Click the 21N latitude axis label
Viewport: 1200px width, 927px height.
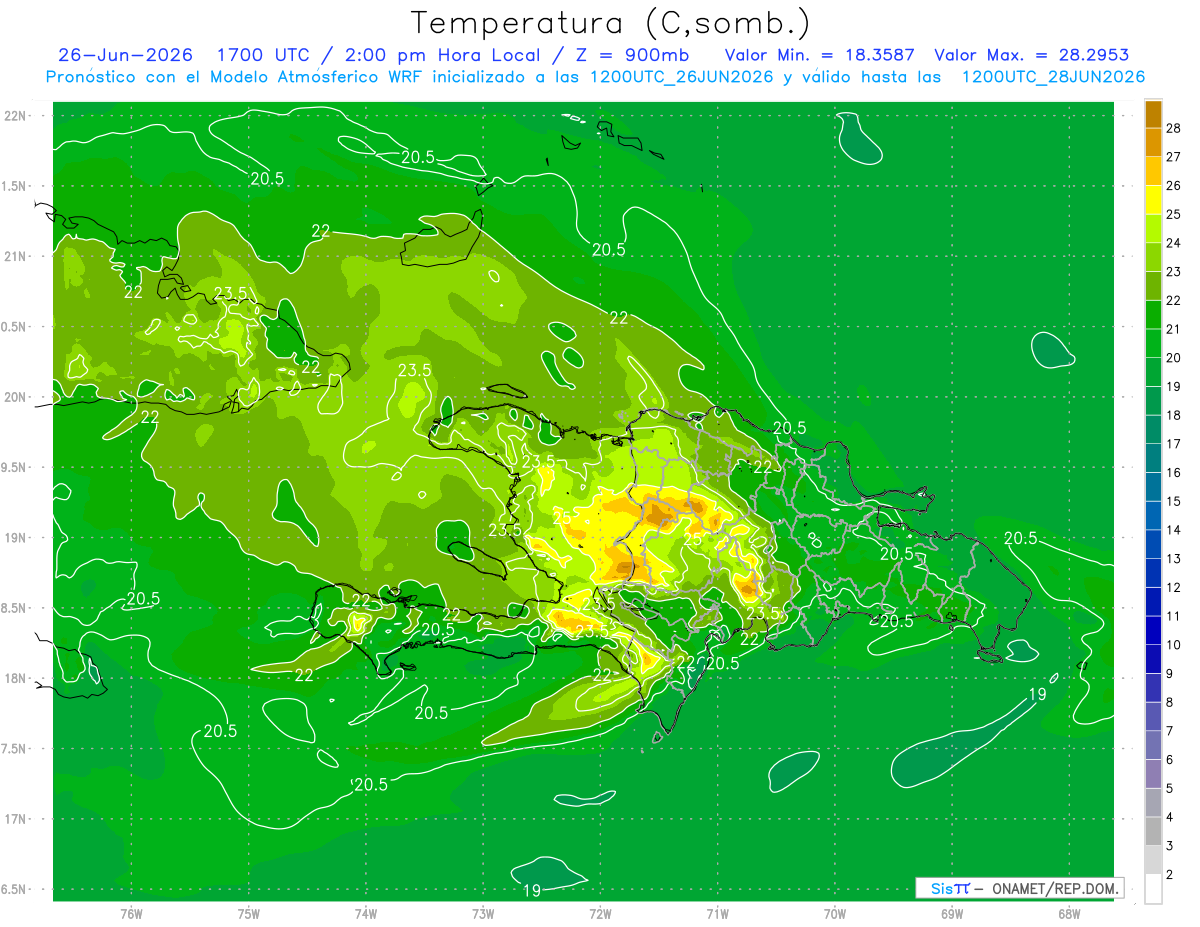click(17, 256)
